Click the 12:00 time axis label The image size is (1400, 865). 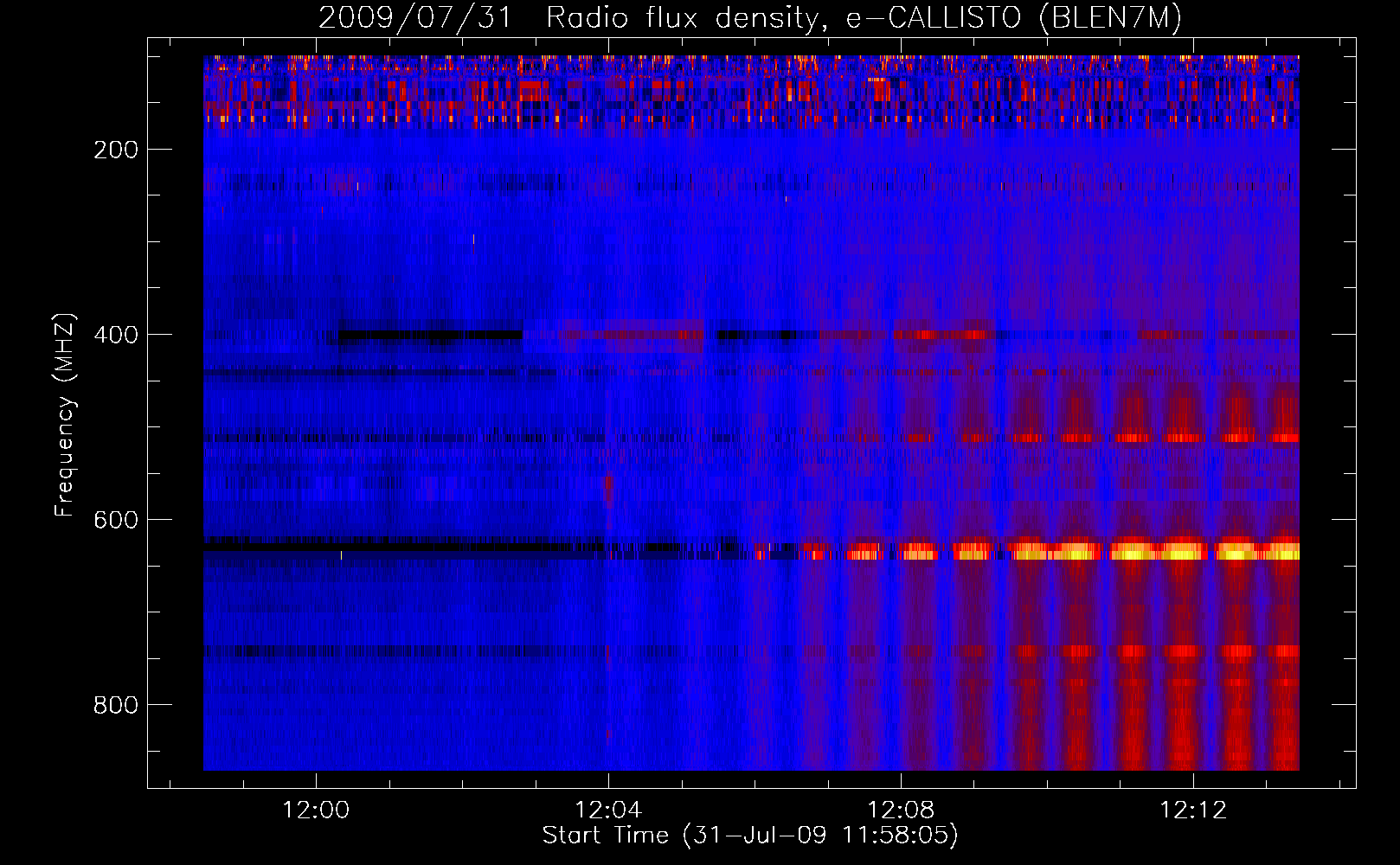click(316, 811)
